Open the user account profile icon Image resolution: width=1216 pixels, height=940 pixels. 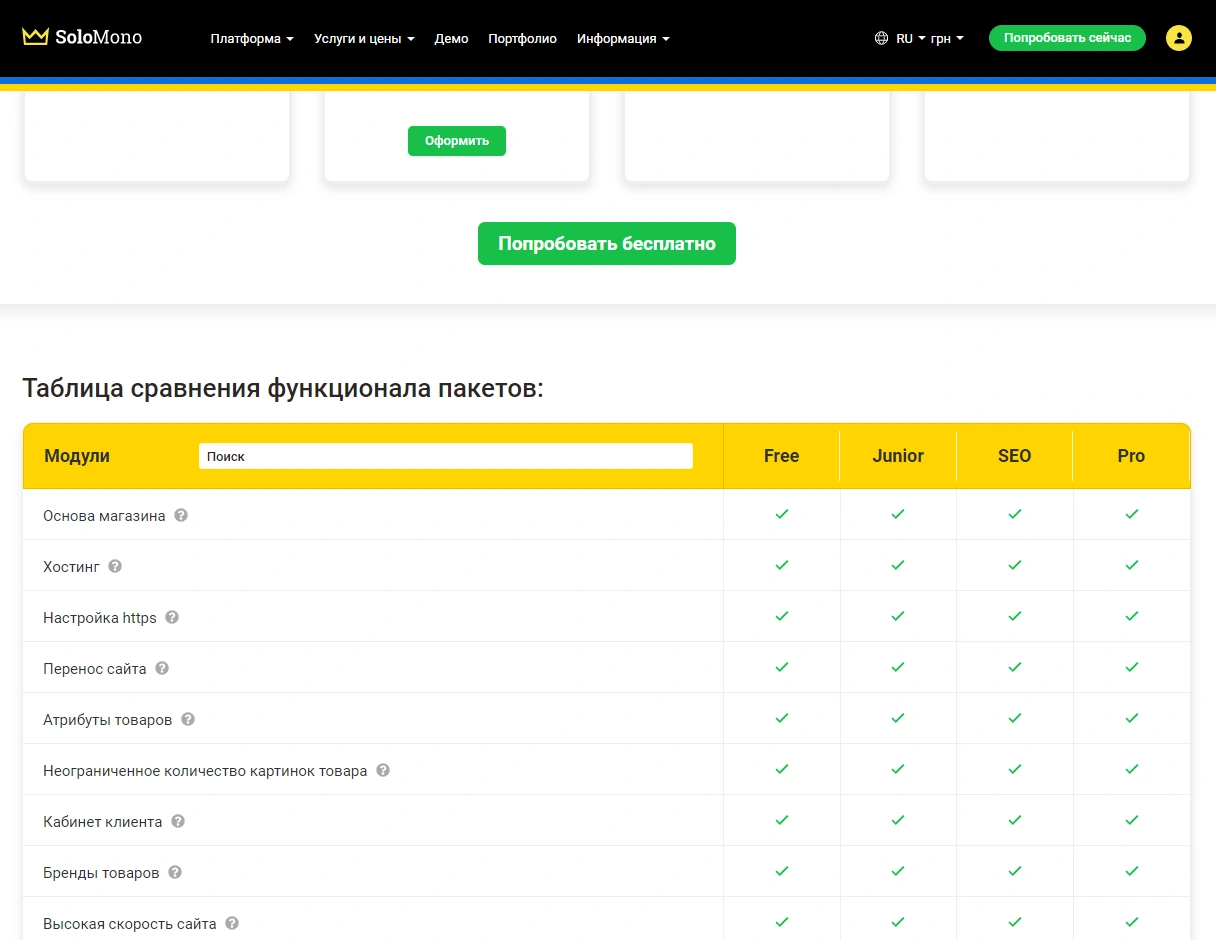coord(1179,38)
